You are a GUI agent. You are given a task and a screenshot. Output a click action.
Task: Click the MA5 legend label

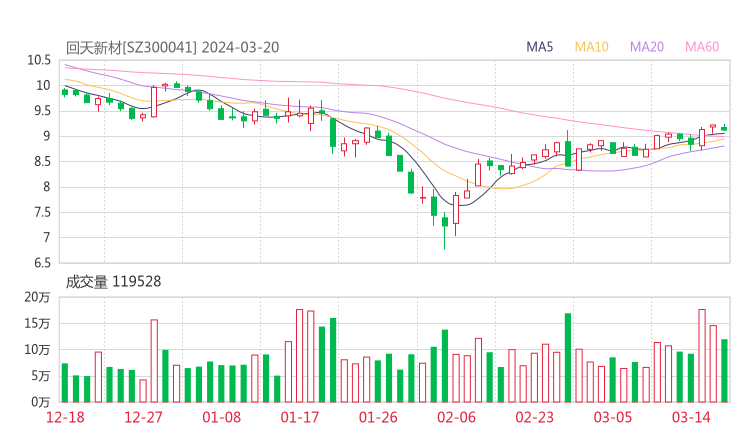tap(539, 47)
